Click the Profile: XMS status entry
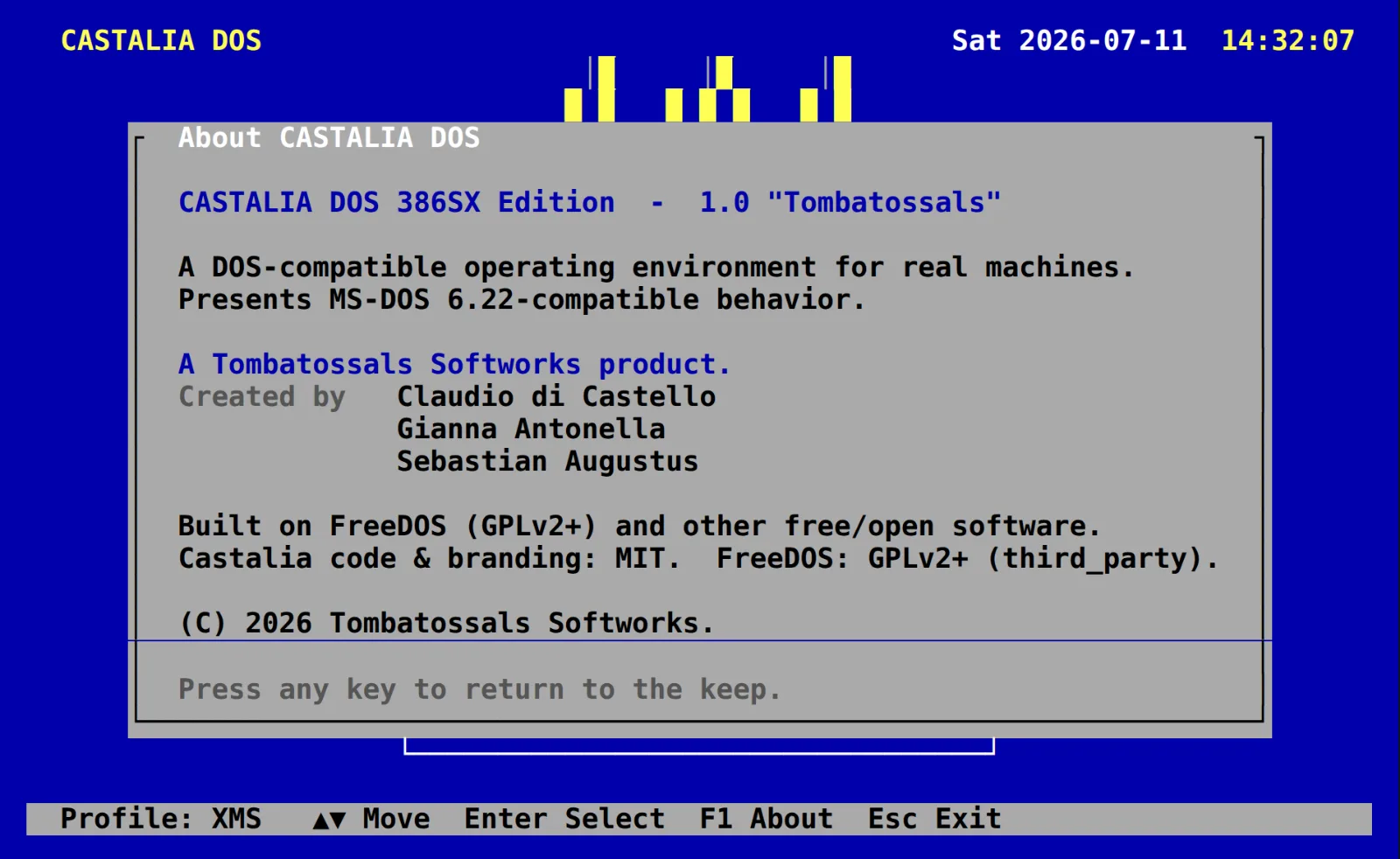 coord(161,820)
